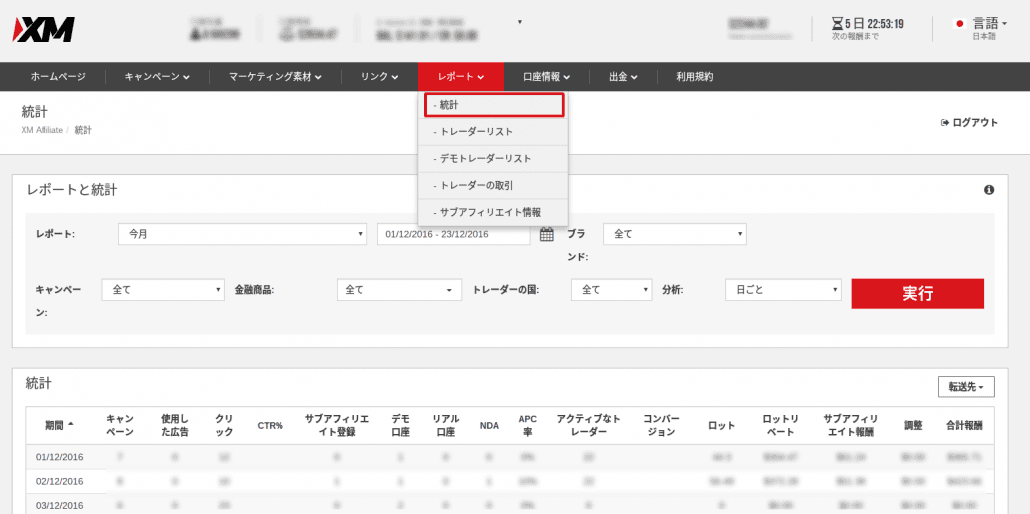This screenshot has width=1030, height=514.
Task: Click the ログアウト link
Action: click(x=970, y=122)
